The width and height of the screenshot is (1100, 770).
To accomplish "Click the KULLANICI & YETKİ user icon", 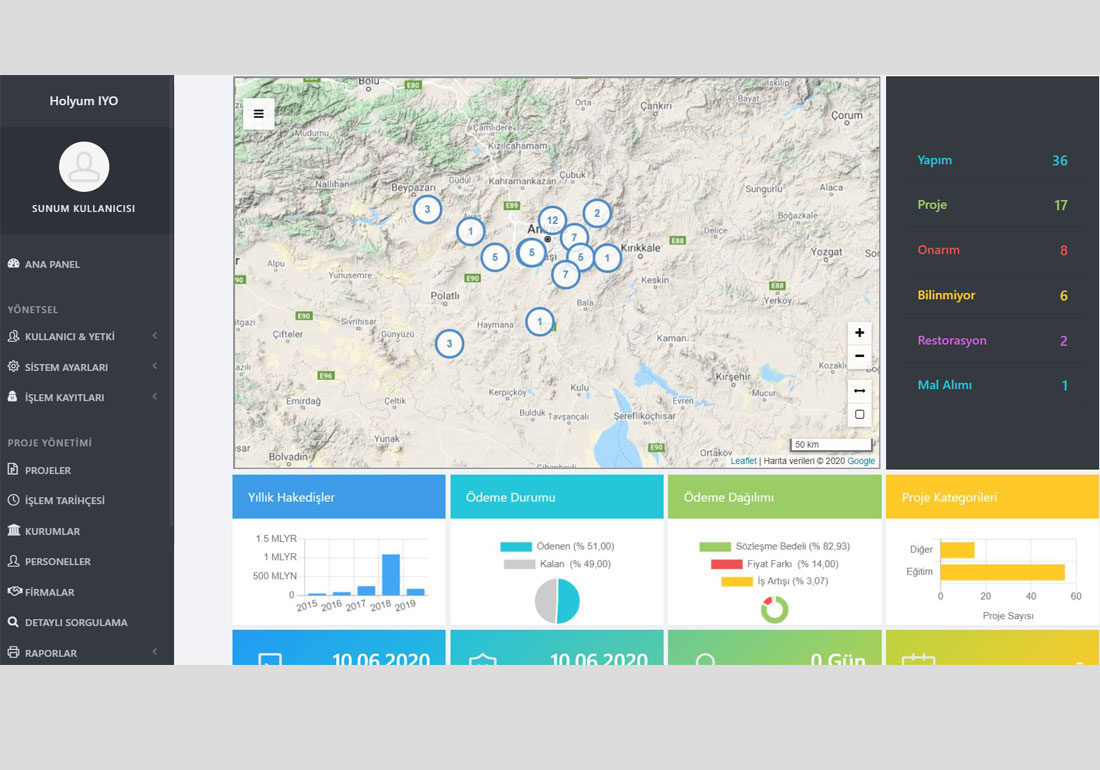I will tap(13, 336).
